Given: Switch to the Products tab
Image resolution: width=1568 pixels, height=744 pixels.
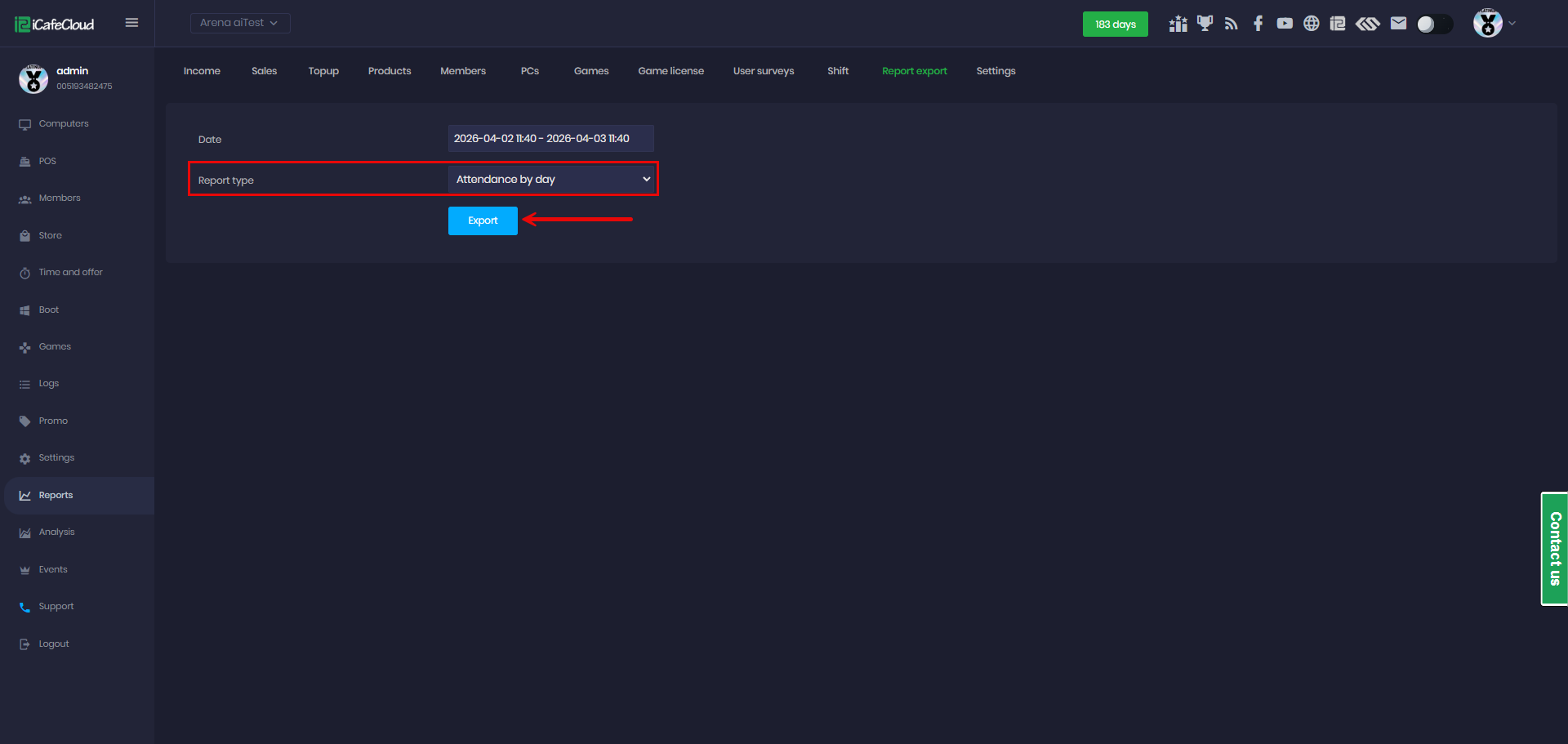Looking at the screenshot, I should tap(390, 71).
